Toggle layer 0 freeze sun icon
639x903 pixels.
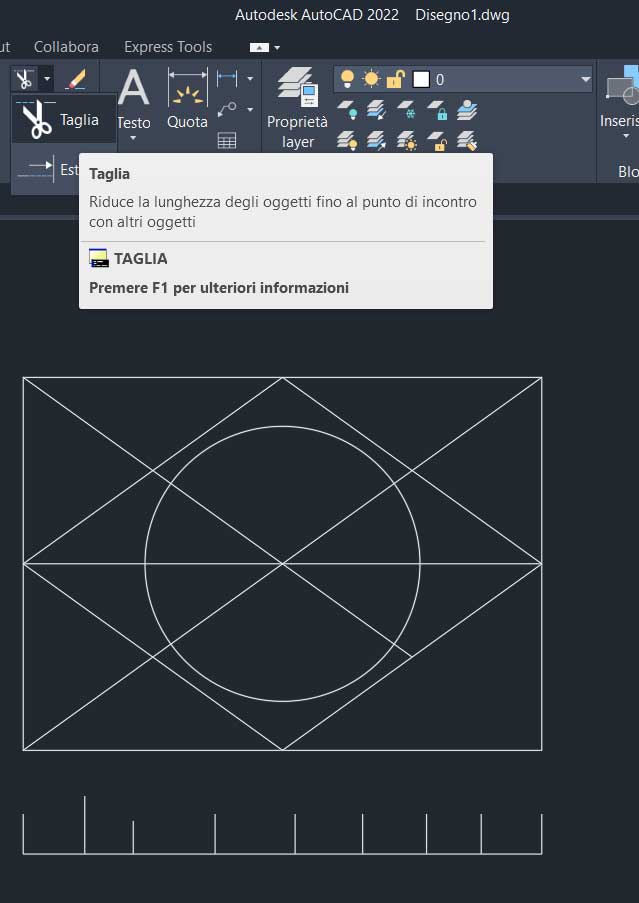point(371,79)
